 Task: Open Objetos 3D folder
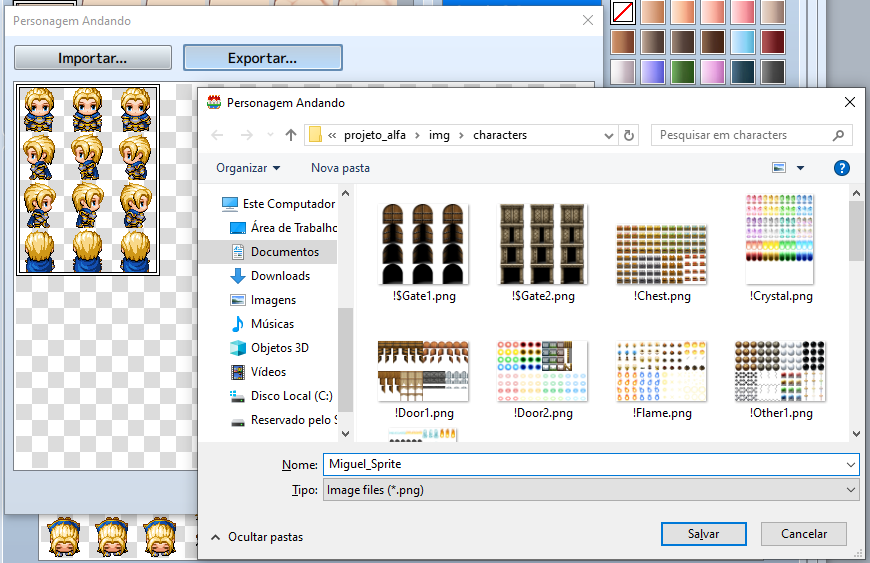[x=269, y=348]
